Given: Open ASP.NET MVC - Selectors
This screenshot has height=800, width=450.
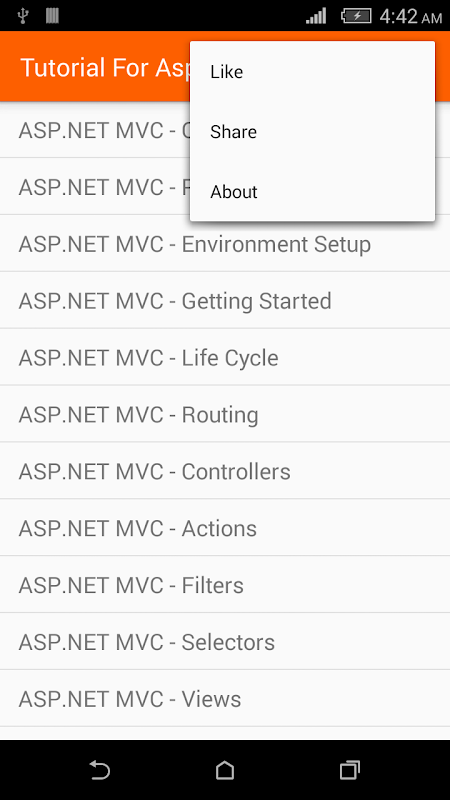Looking at the screenshot, I should point(225,642).
